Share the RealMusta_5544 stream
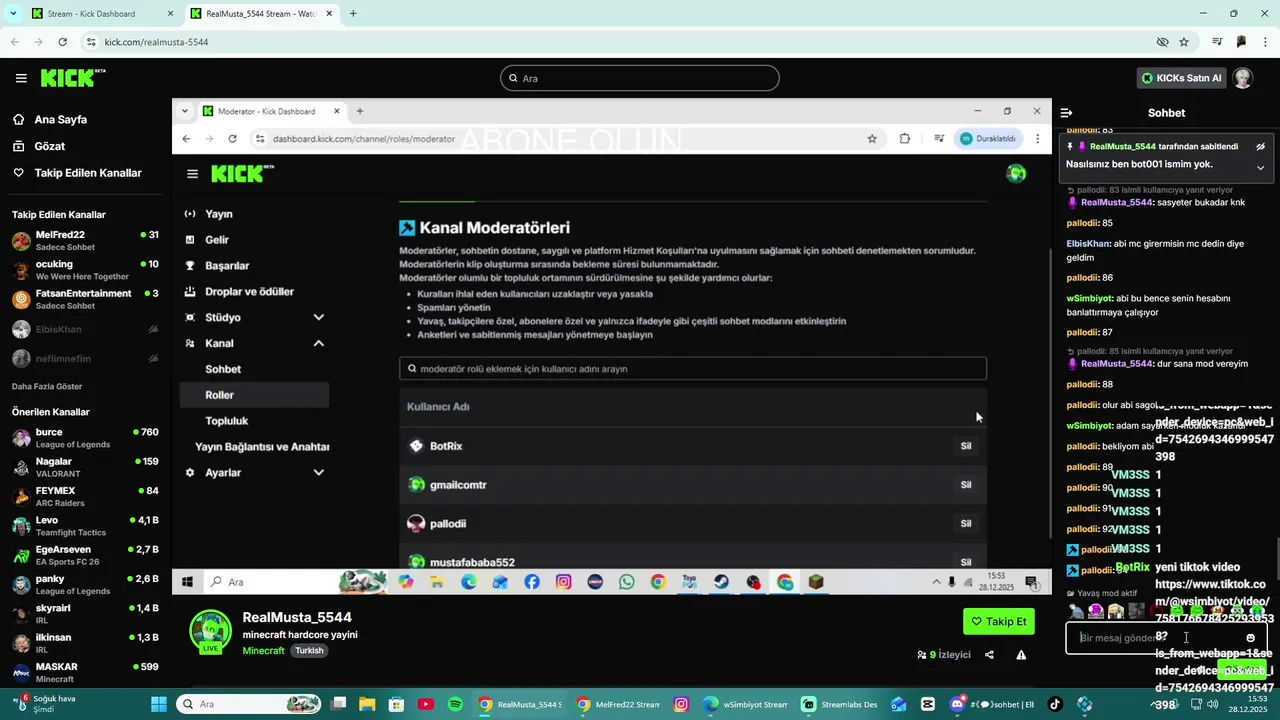This screenshot has width=1280, height=720. pyautogui.click(x=989, y=655)
